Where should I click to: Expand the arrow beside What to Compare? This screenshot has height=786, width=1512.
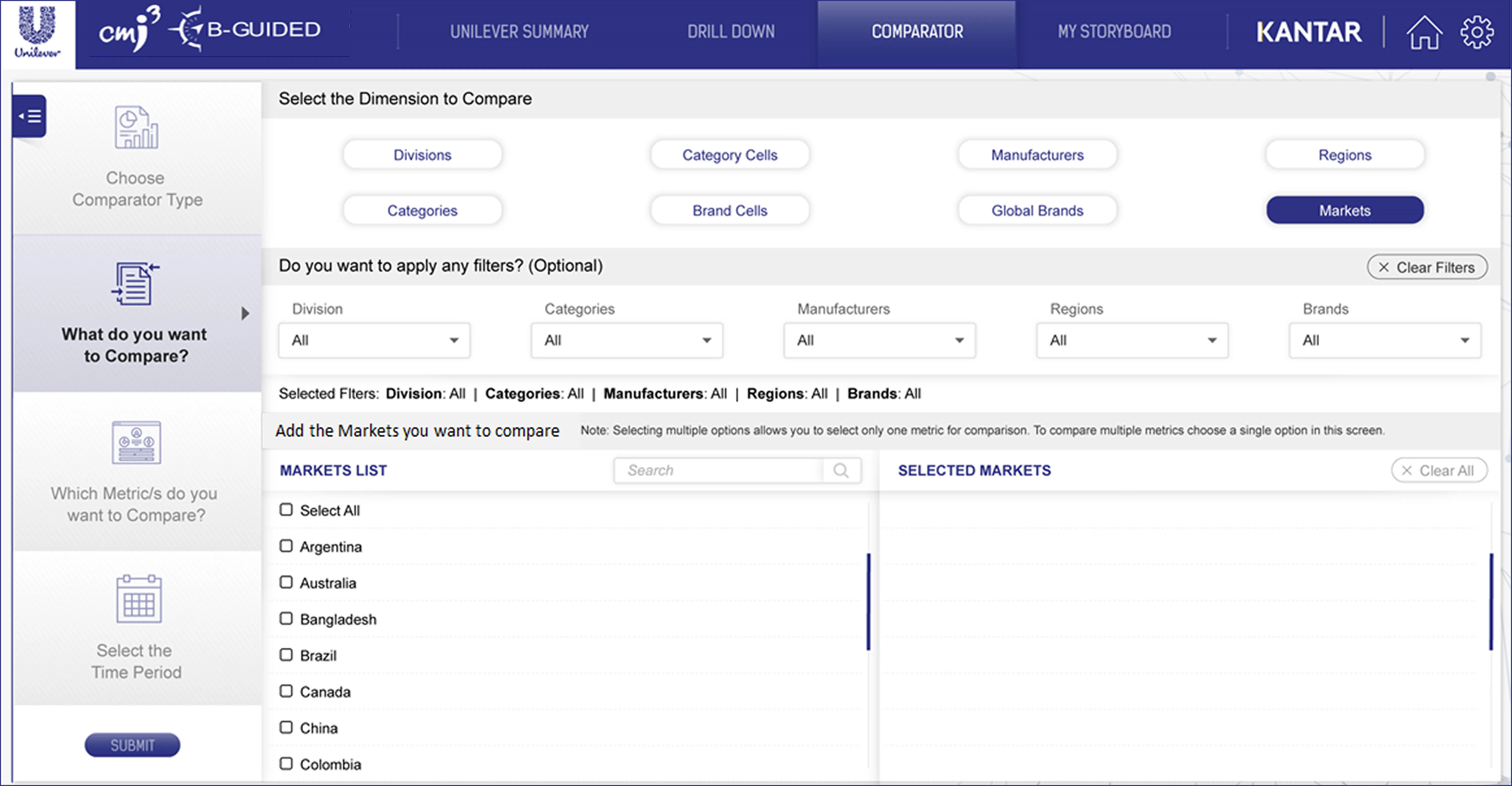(245, 313)
